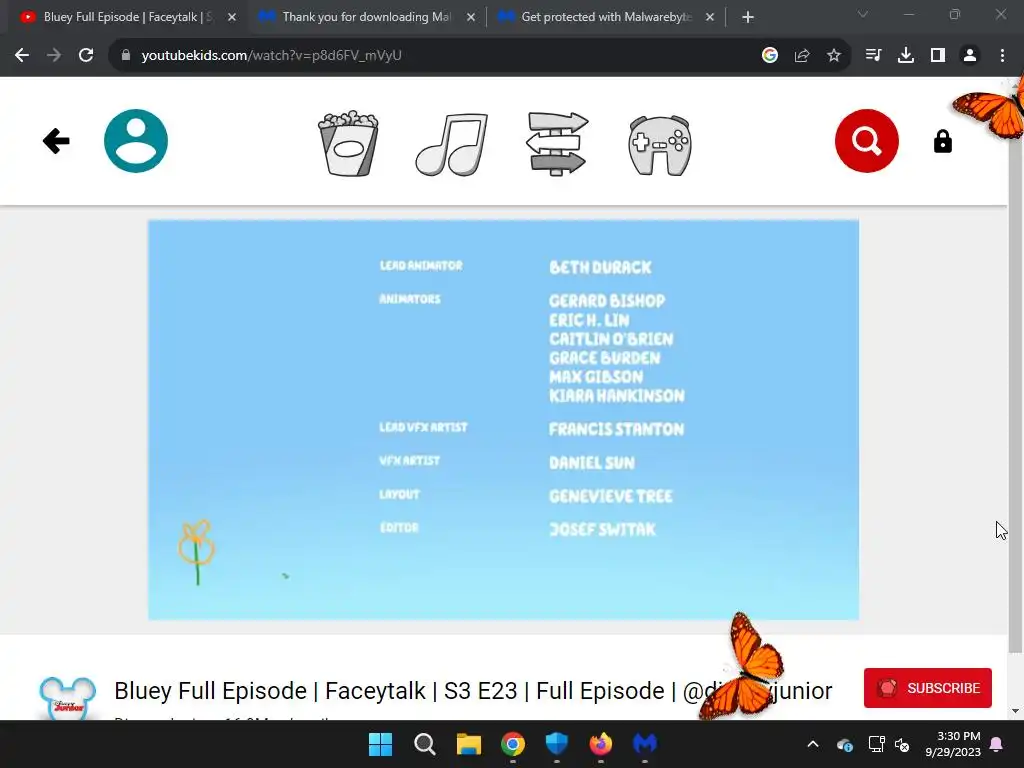
Task: Switch to the Bluey Full Episode tab
Action: (127, 17)
